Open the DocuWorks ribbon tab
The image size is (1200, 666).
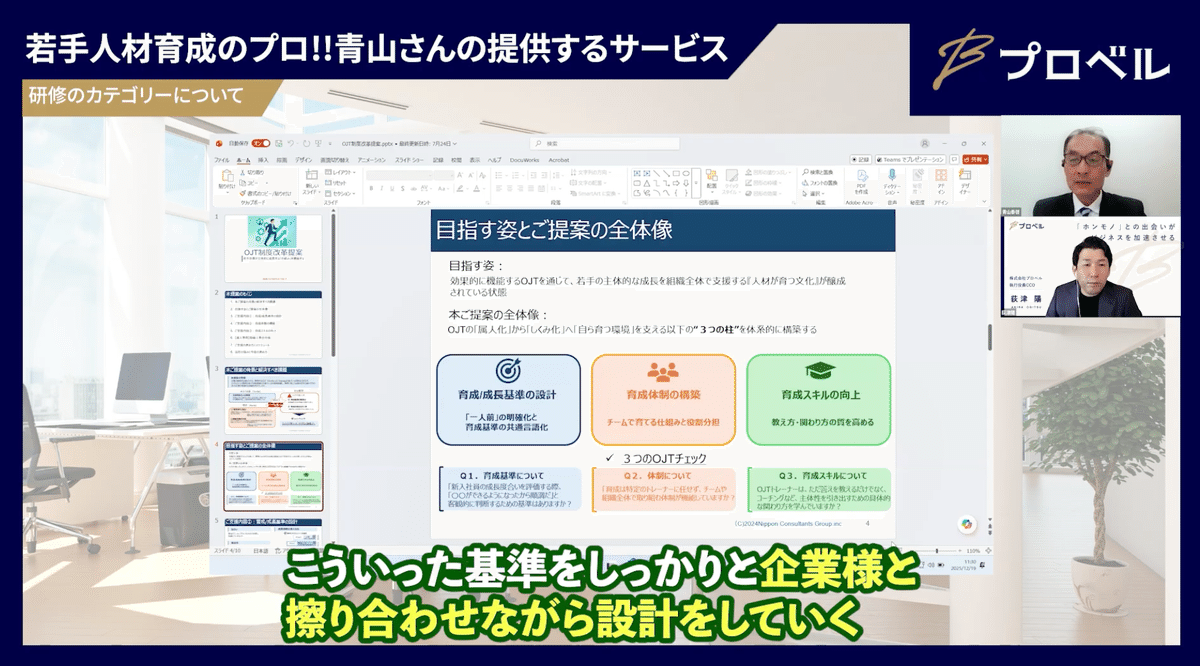click(x=524, y=160)
